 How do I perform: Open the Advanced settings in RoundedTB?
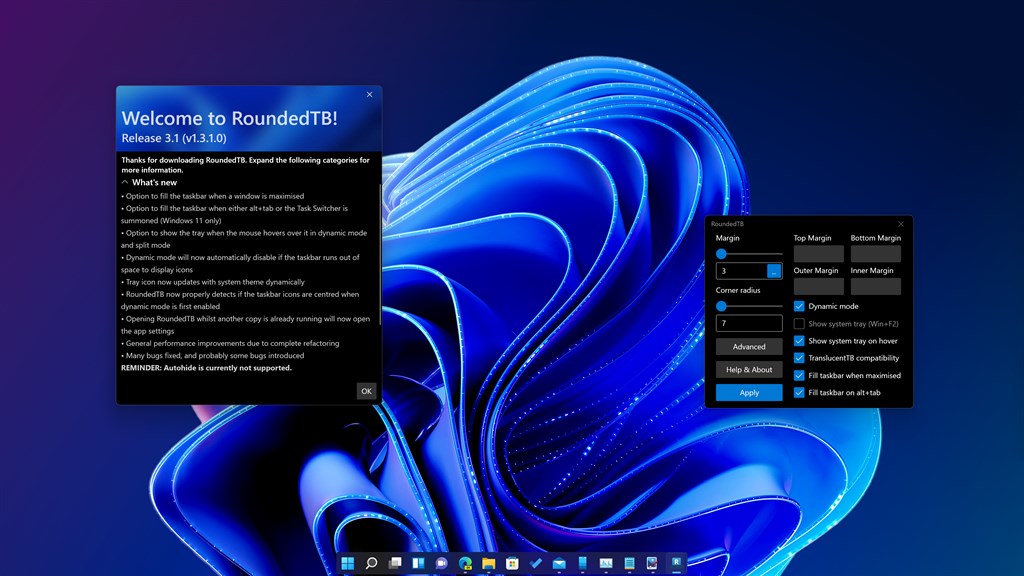click(x=749, y=347)
